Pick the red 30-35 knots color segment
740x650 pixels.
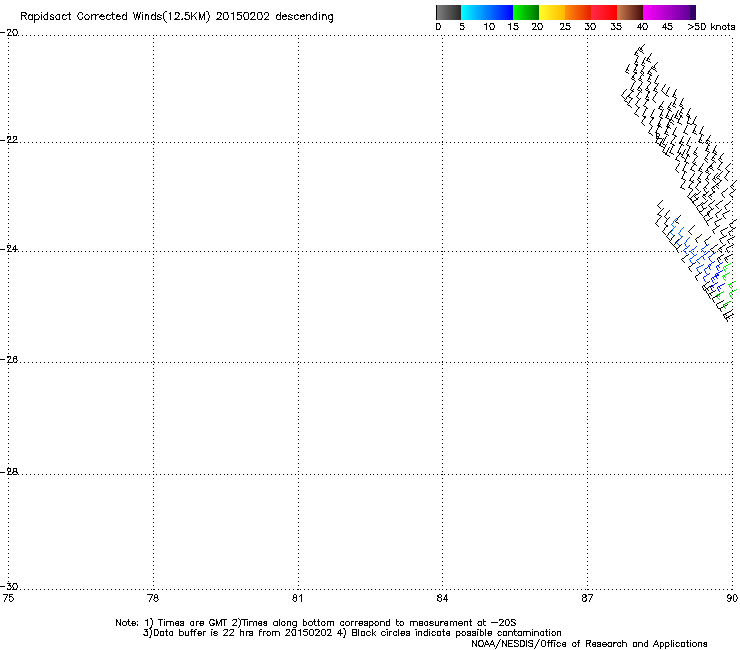click(x=604, y=12)
